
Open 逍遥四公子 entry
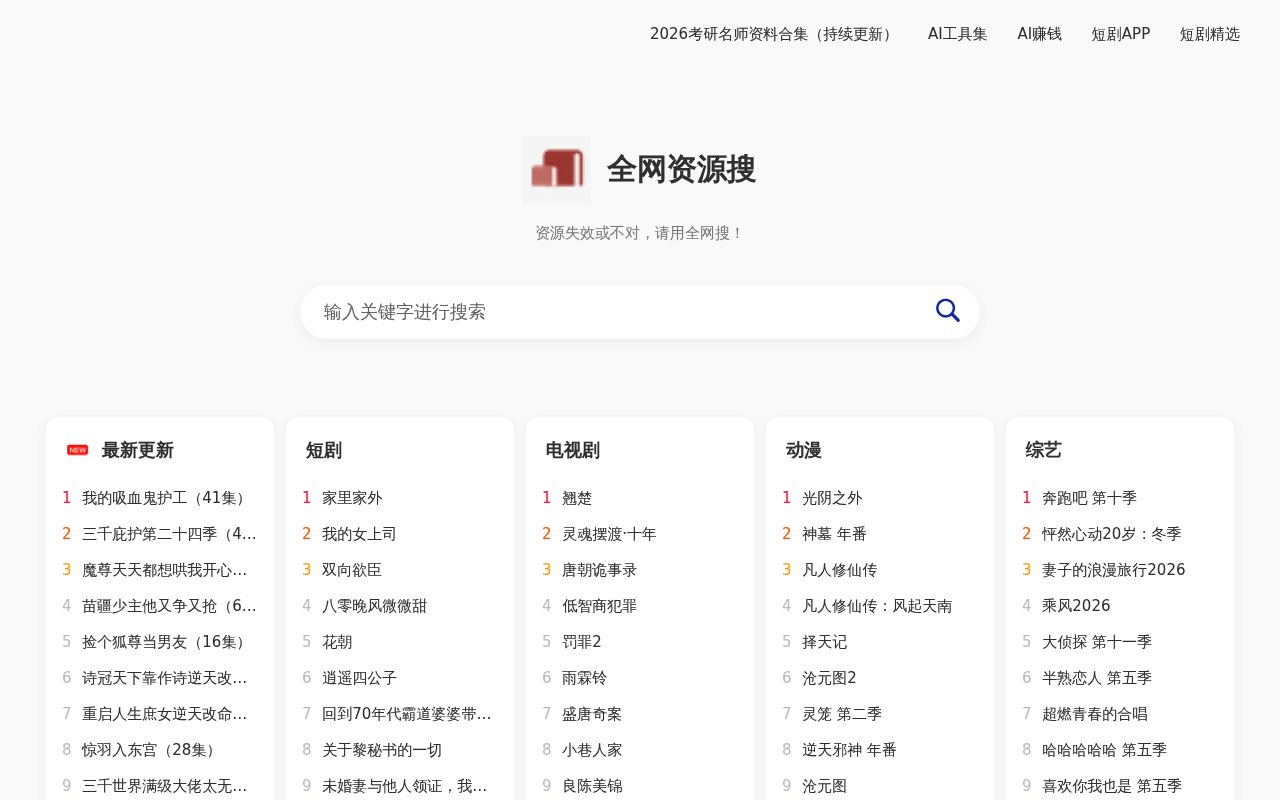(x=359, y=678)
